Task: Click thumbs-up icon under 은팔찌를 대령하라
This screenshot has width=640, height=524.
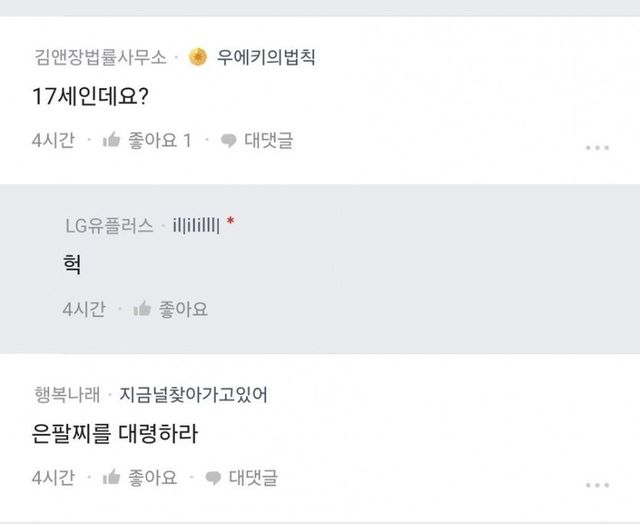Action: tap(112, 478)
